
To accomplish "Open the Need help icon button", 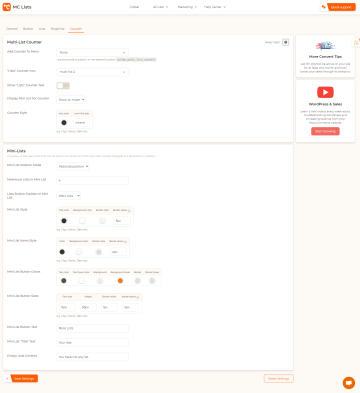I will click(x=285, y=42).
